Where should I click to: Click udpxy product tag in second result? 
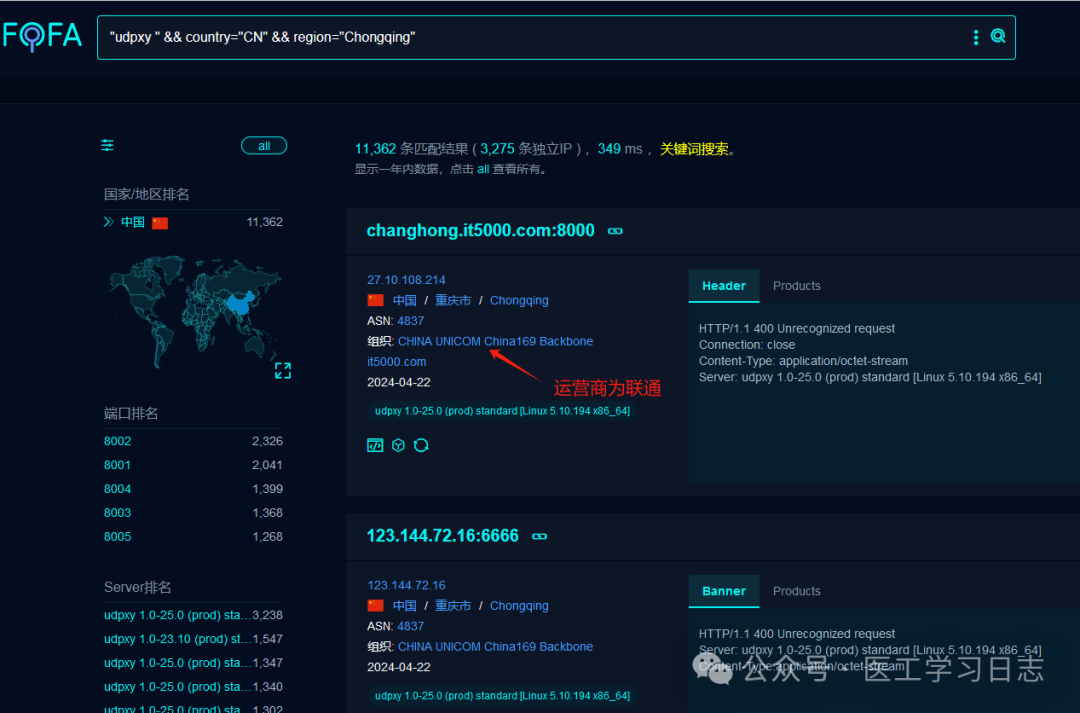[x=502, y=696]
